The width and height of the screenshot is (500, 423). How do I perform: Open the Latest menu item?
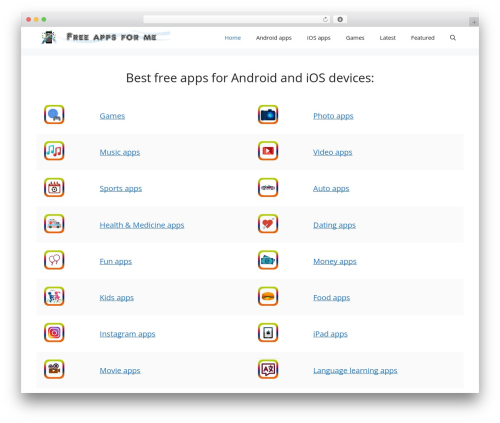point(388,38)
